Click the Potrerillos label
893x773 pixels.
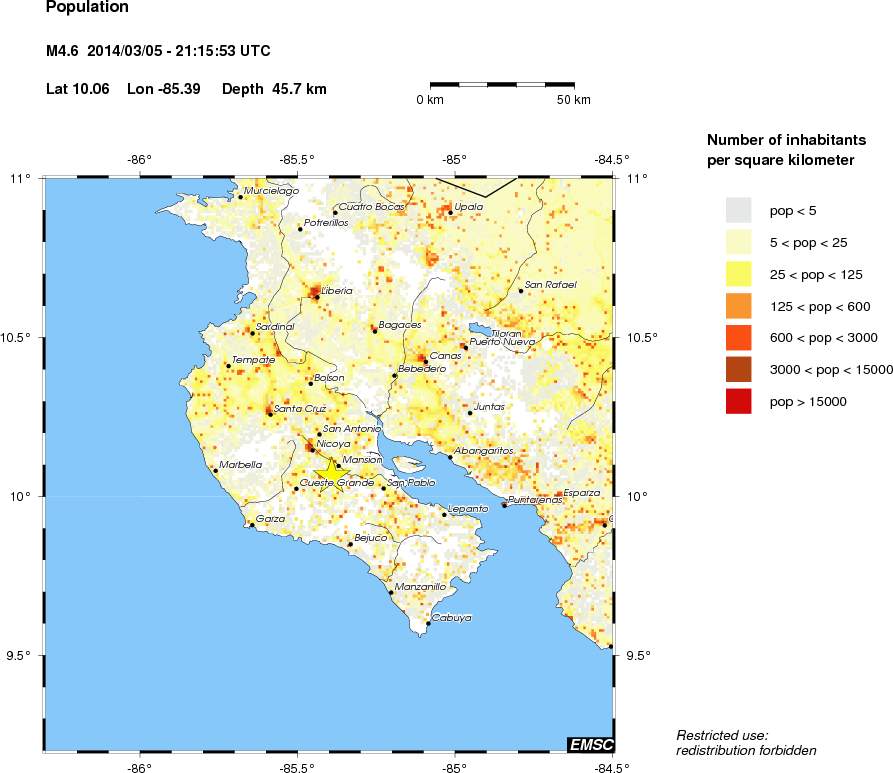coord(326,223)
